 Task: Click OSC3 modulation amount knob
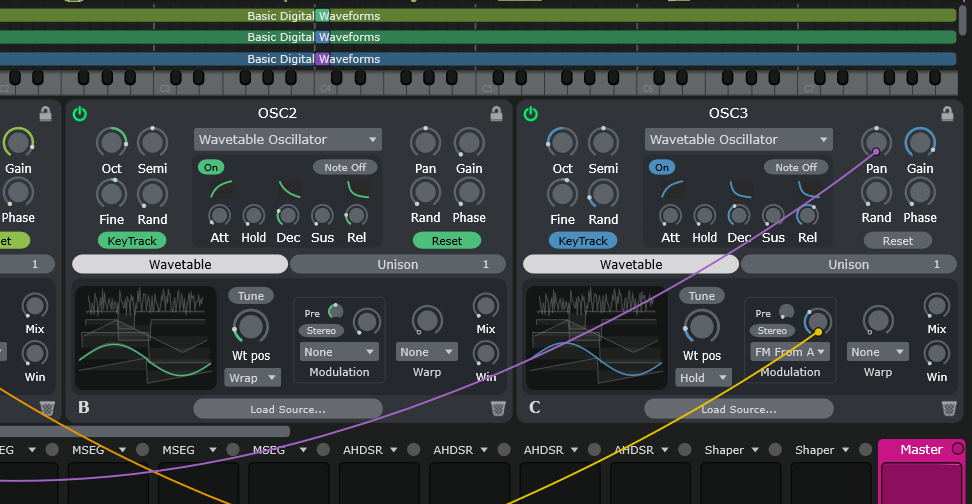pyautogui.click(x=818, y=322)
